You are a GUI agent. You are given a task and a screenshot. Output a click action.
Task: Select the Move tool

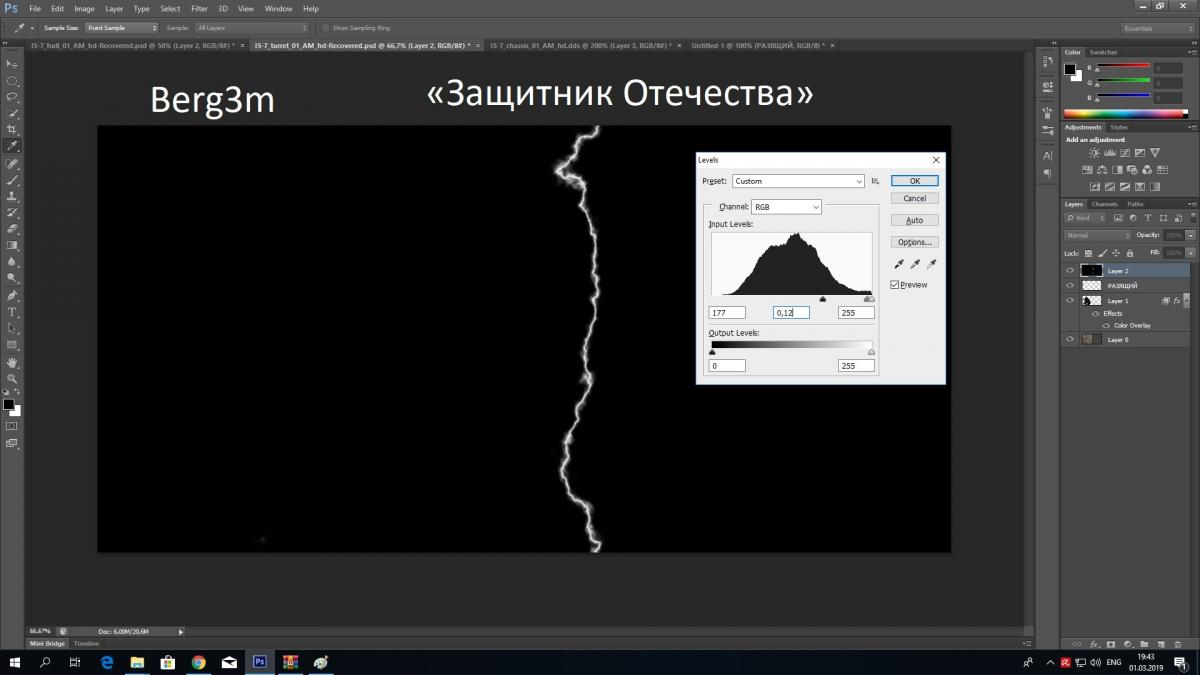[x=12, y=64]
